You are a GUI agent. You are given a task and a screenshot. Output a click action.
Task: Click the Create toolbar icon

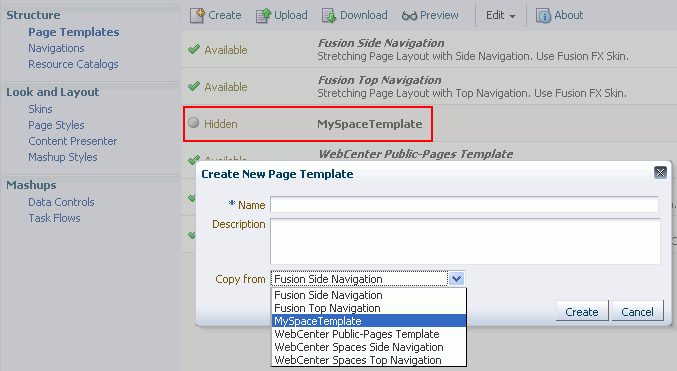(x=197, y=16)
